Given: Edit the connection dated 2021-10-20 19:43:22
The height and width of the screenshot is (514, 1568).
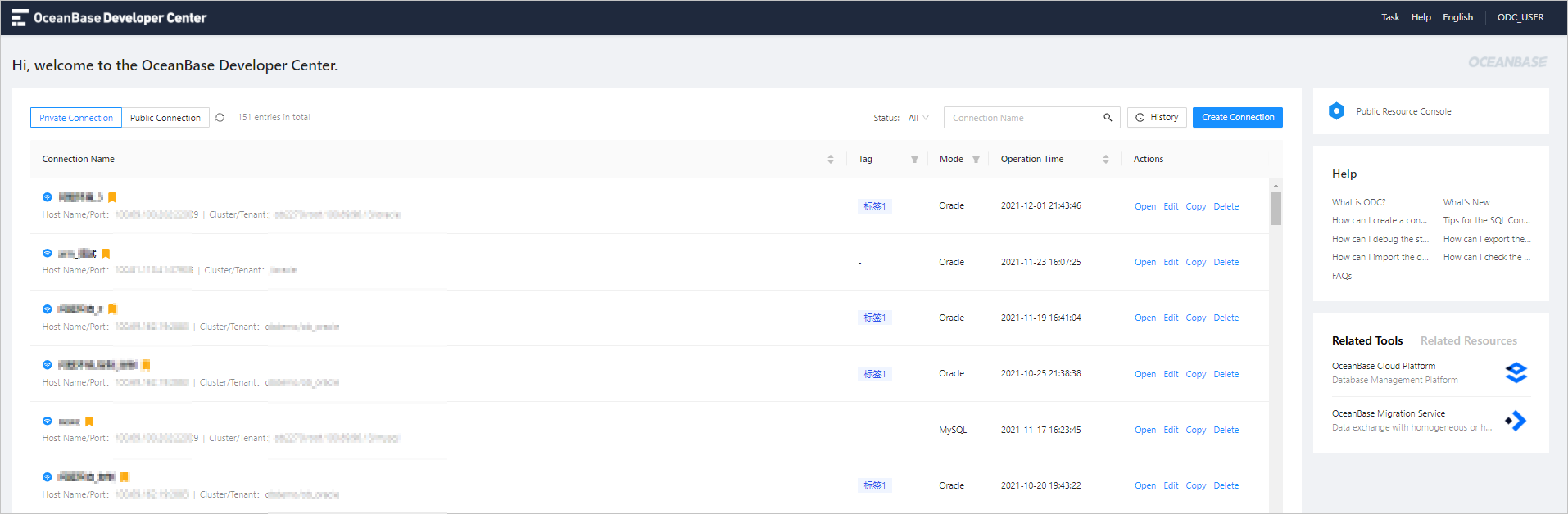Looking at the screenshot, I should (x=1171, y=486).
